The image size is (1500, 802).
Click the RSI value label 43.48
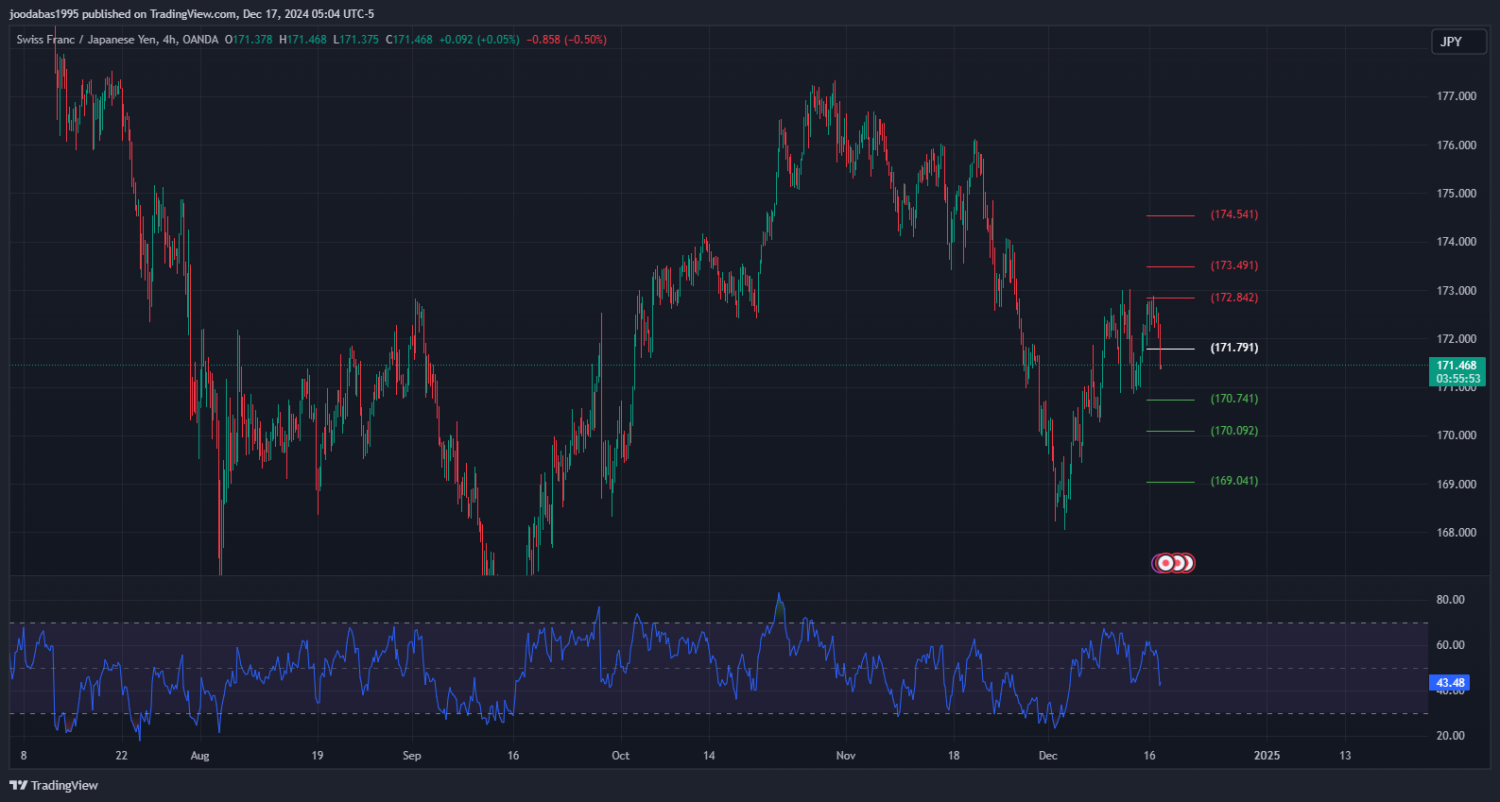[1449, 683]
